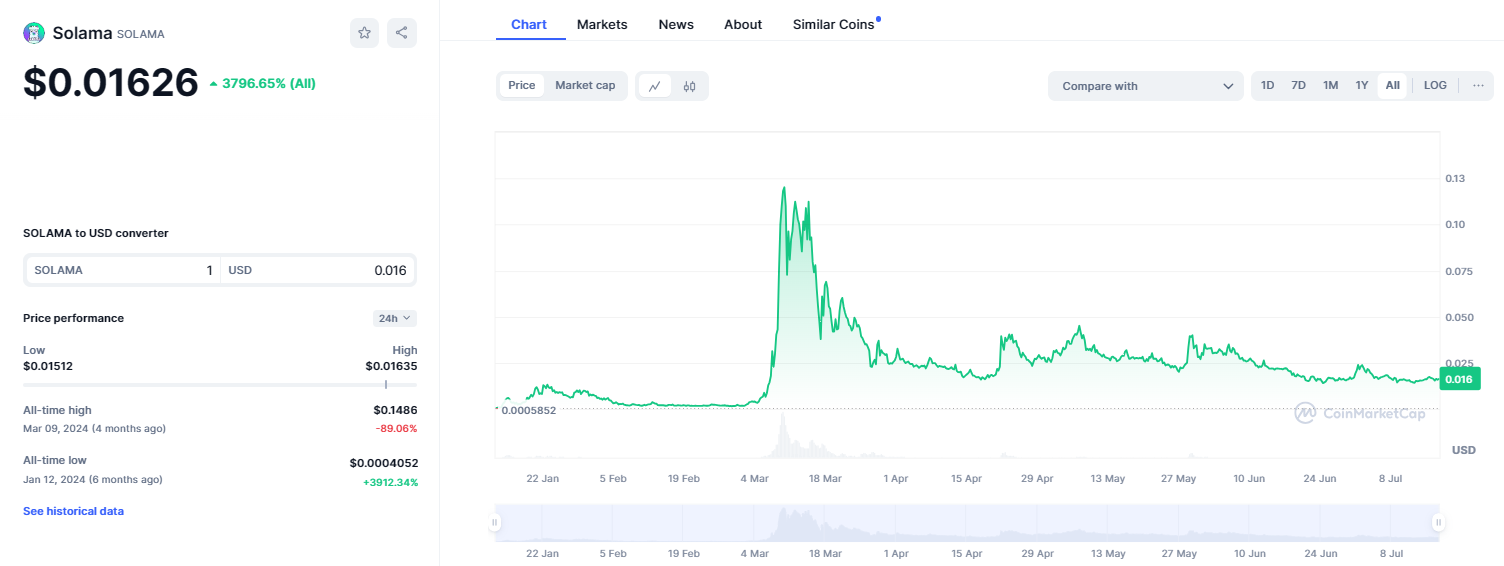Select the 1D time range
The height and width of the screenshot is (566, 1504).
point(1267,86)
